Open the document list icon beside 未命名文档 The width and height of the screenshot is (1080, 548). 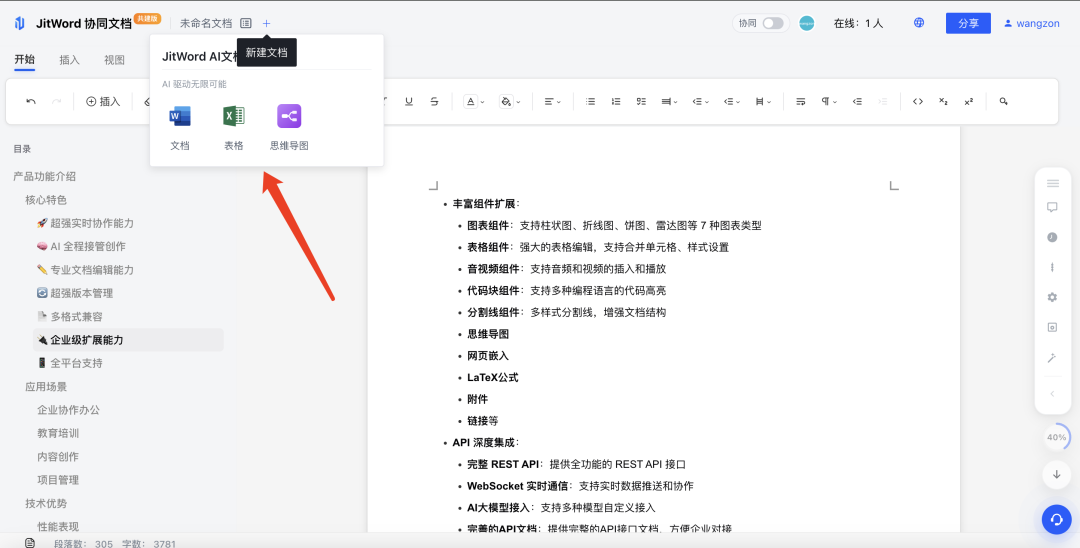(246, 23)
